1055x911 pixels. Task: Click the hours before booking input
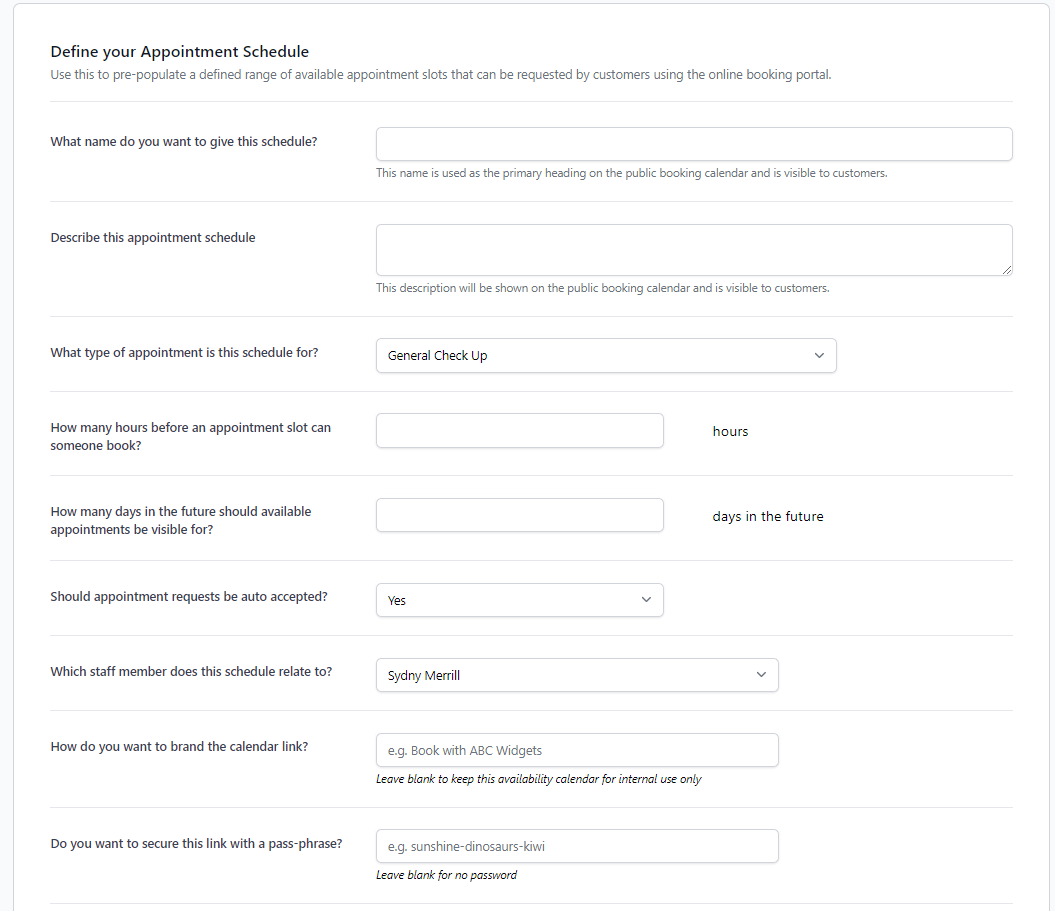tap(520, 431)
